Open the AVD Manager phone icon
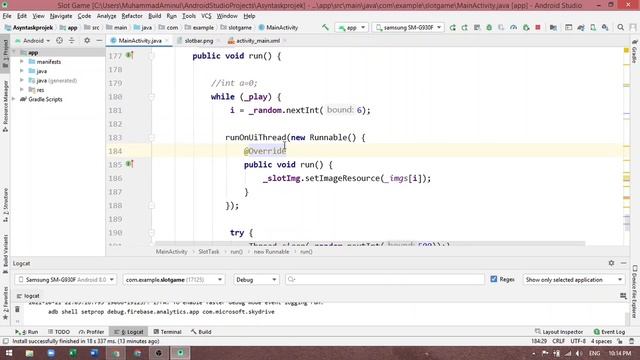The width and height of the screenshot is (640, 360). tap(593, 27)
